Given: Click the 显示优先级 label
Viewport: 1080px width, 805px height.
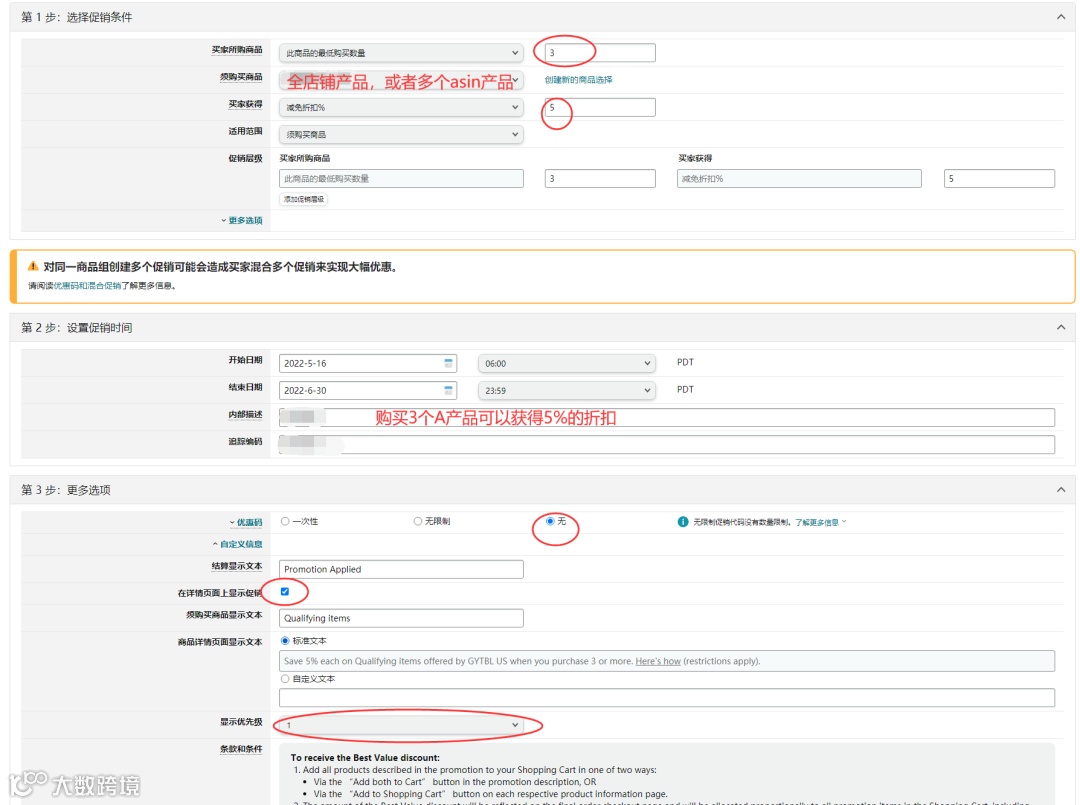Looking at the screenshot, I should click(x=241, y=722).
